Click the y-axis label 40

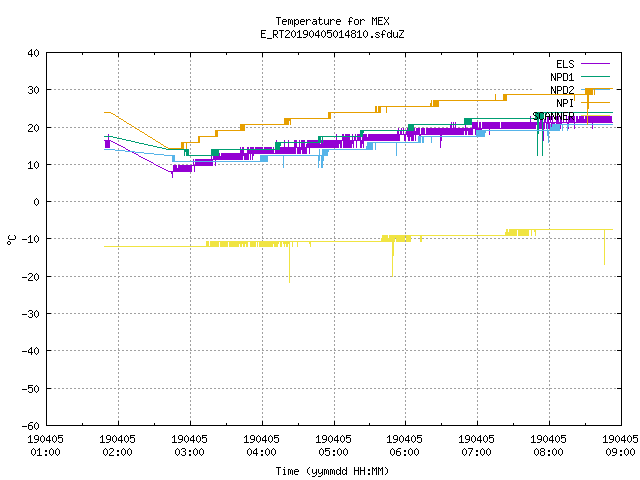coord(33,53)
